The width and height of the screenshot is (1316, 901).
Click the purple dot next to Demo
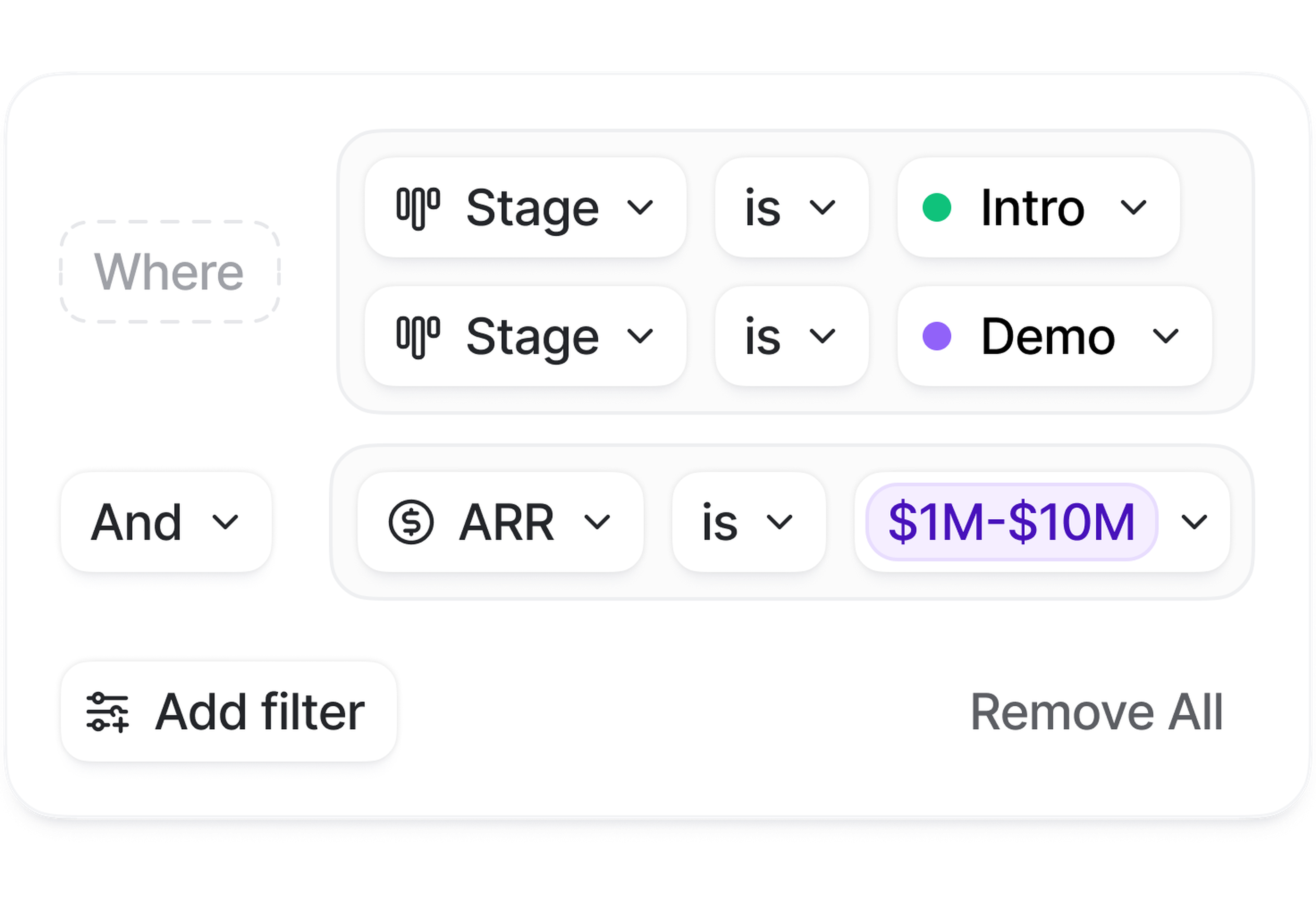937,336
